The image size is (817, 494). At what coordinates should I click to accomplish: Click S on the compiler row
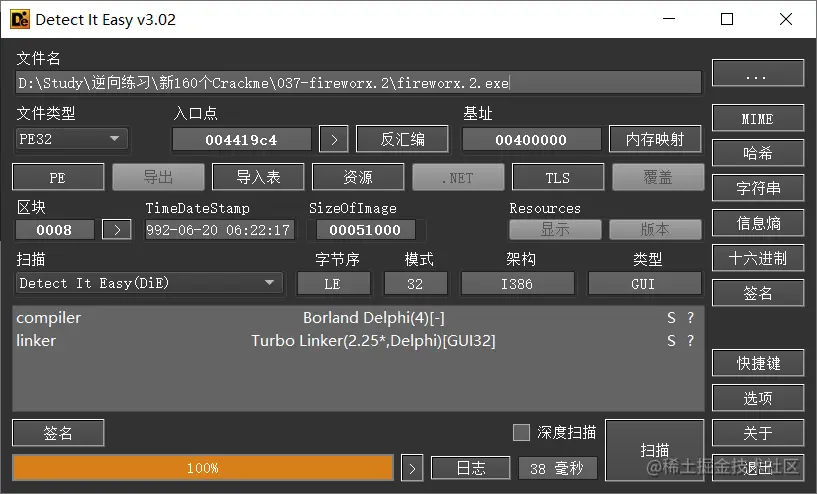point(671,317)
